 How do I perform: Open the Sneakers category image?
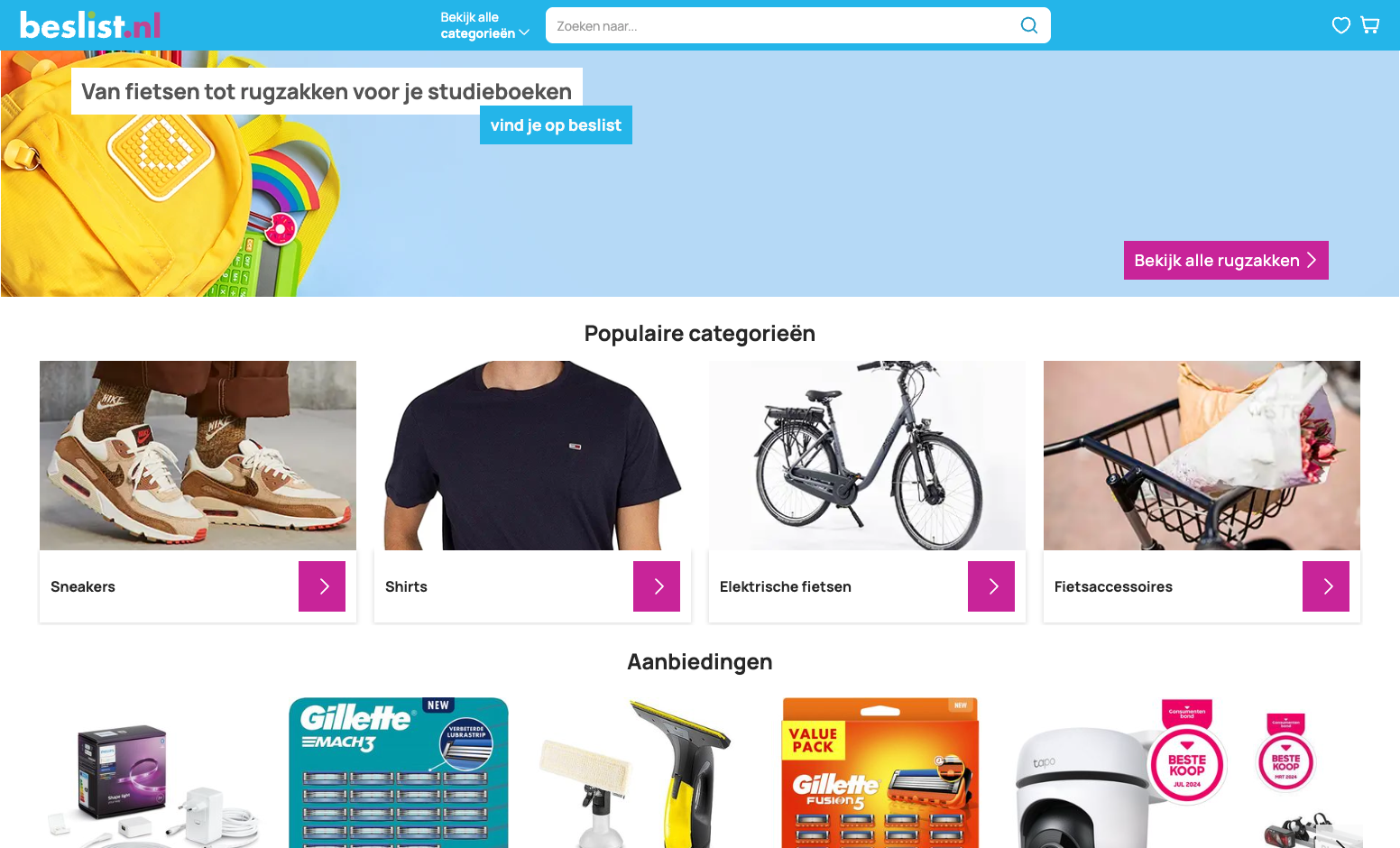(198, 456)
